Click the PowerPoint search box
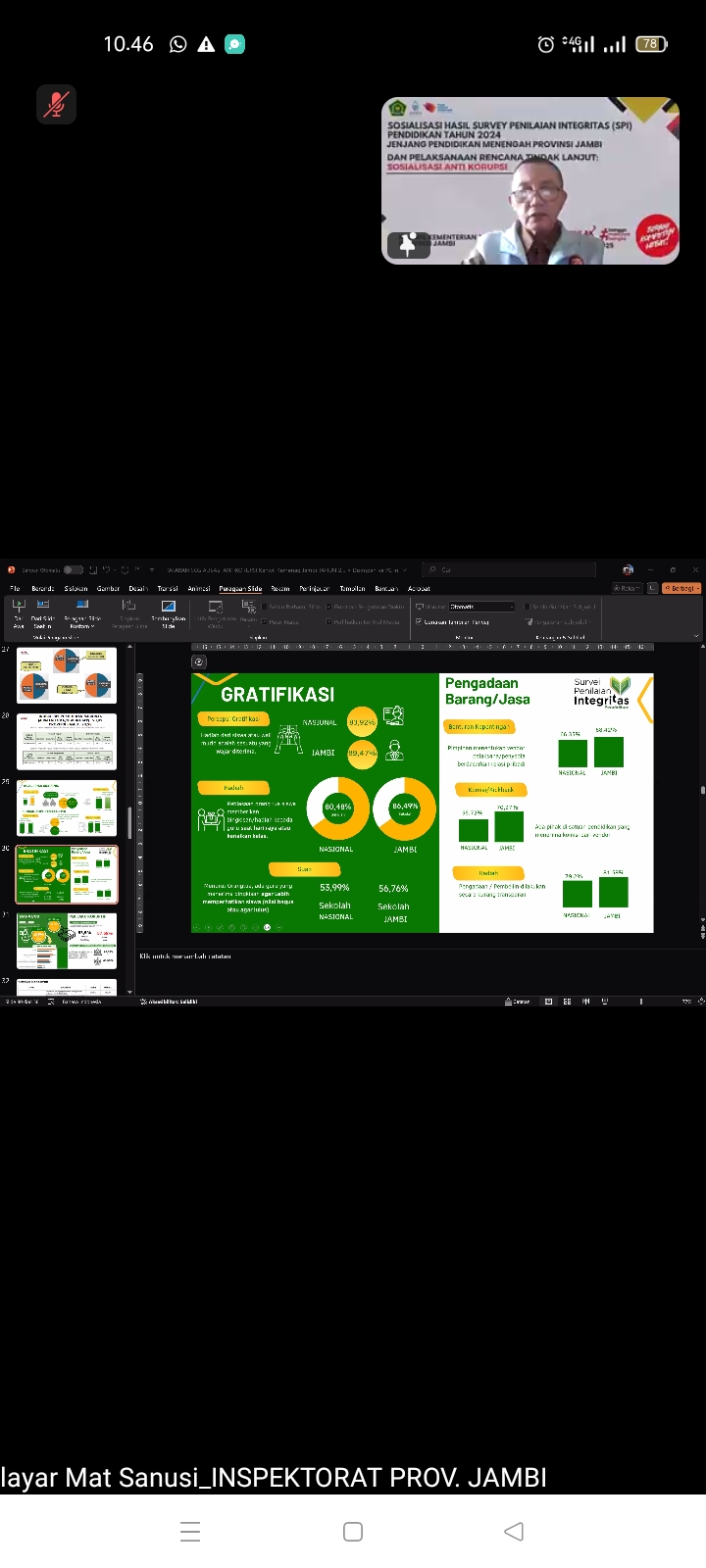 (510, 569)
